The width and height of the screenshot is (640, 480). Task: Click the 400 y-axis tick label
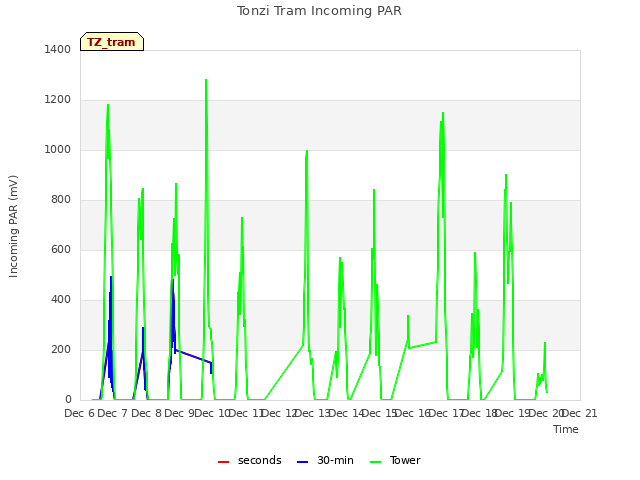point(61,300)
